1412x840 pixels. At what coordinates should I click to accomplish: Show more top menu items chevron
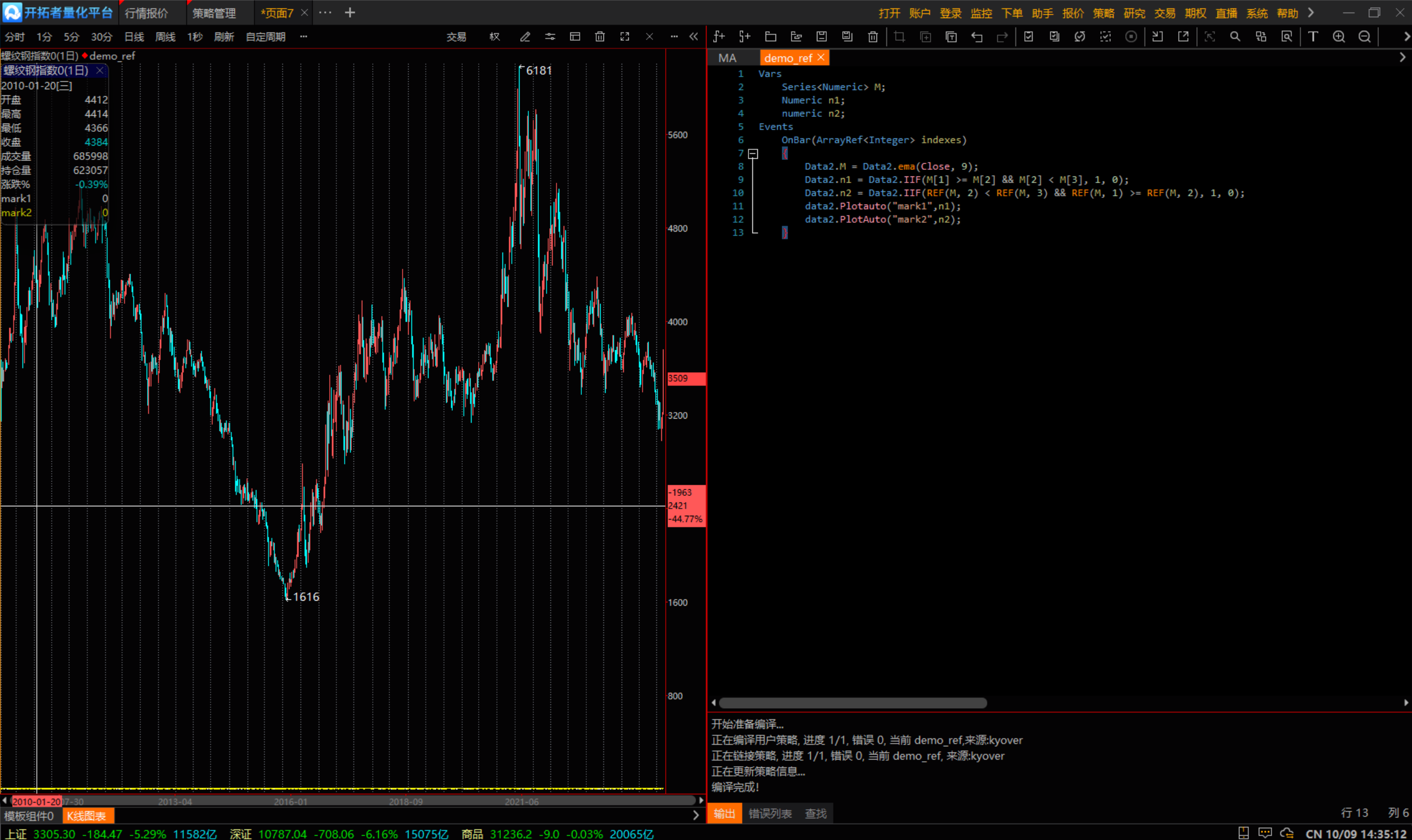click(x=1311, y=13)
